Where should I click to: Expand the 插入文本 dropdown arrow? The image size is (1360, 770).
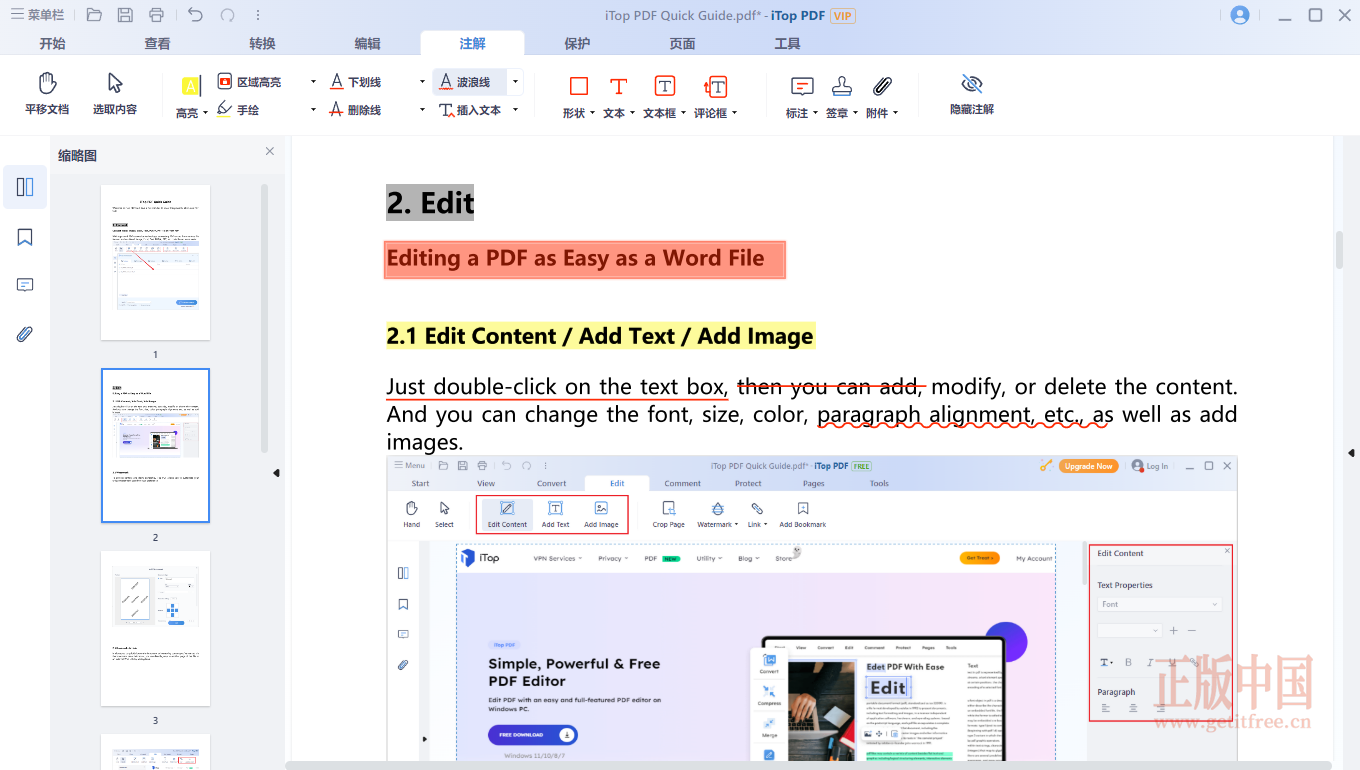(516, 110)
